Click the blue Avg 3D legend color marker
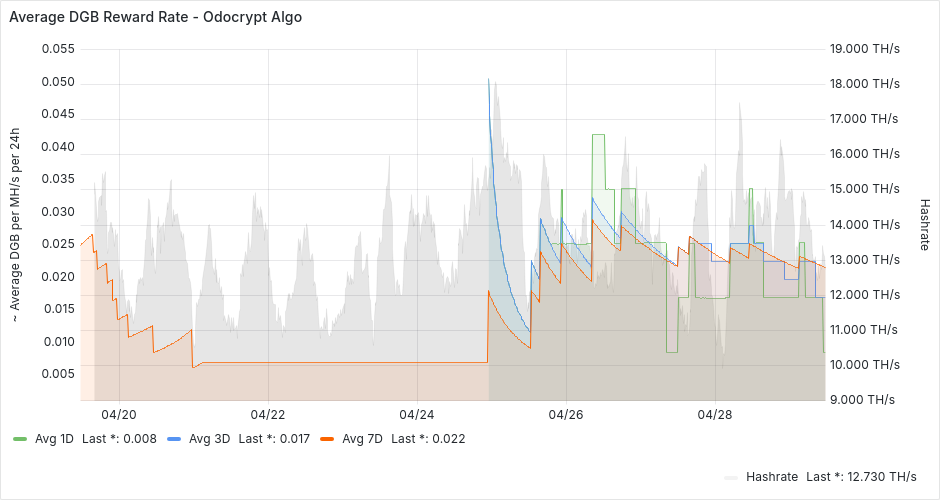The height and width of the screenshot is (500, 940). pyautogui.click(x=174, y=438)
